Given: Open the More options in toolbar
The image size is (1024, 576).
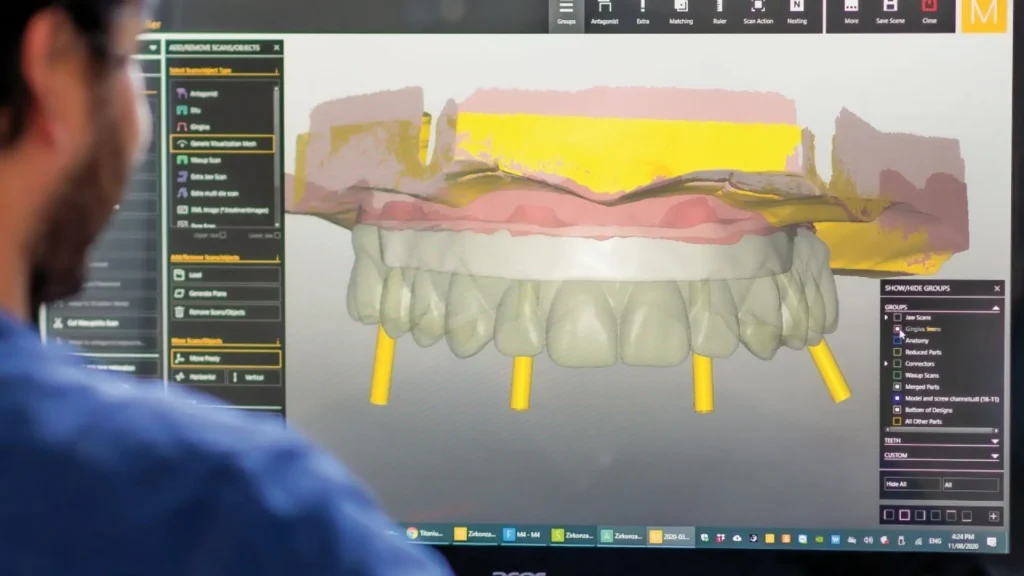Looking at the screenshot, I should (851, 11).
